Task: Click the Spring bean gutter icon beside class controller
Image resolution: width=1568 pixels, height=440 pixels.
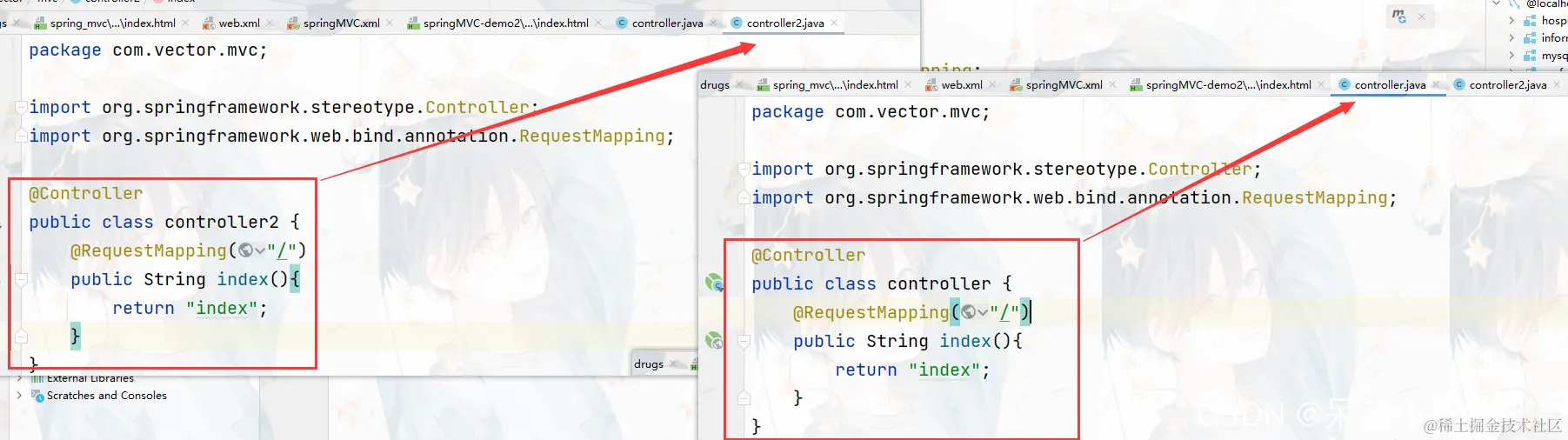Action: coord(714,282)
